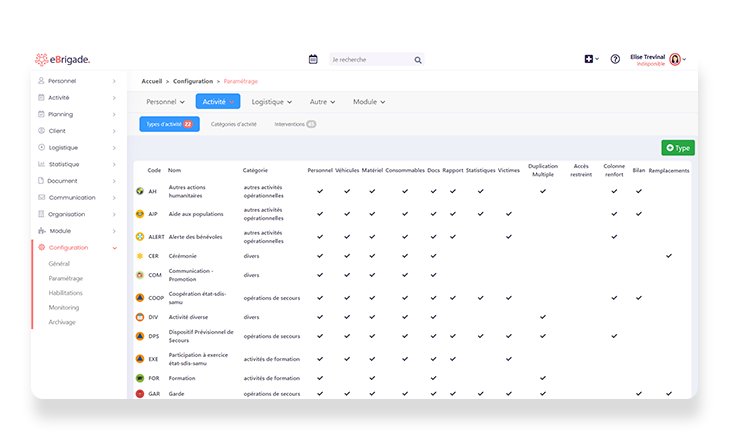Switch to Catégories d'activité tab
This screenshot has height=435, width=730.
(x=233, y=124)
